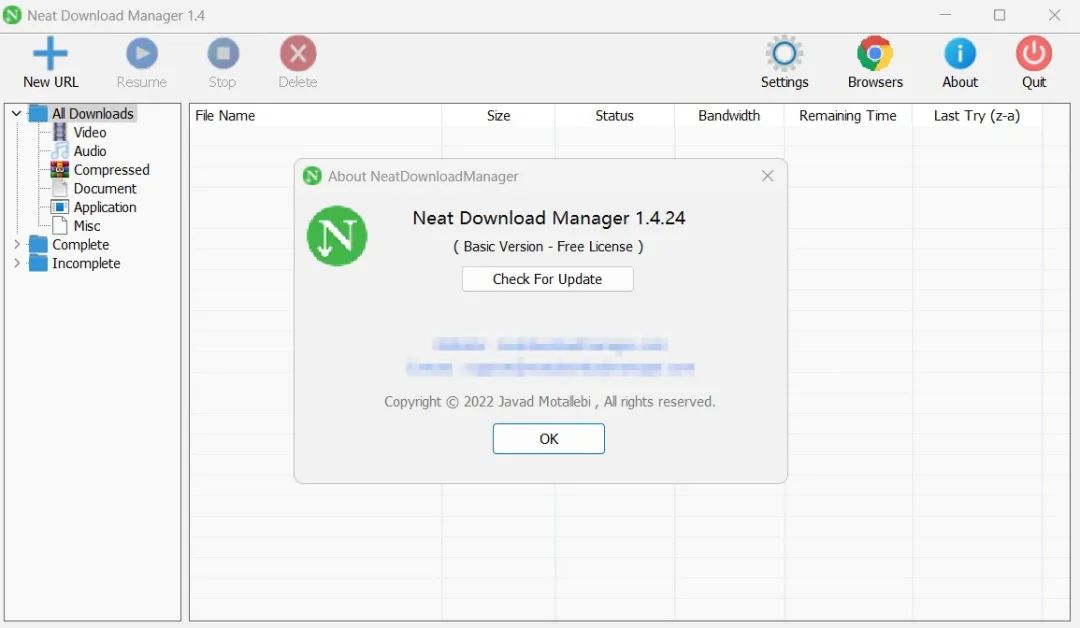Collapse the All Downloads tree node
This screenshot has width=1080, height=628.
coord(17,114)
